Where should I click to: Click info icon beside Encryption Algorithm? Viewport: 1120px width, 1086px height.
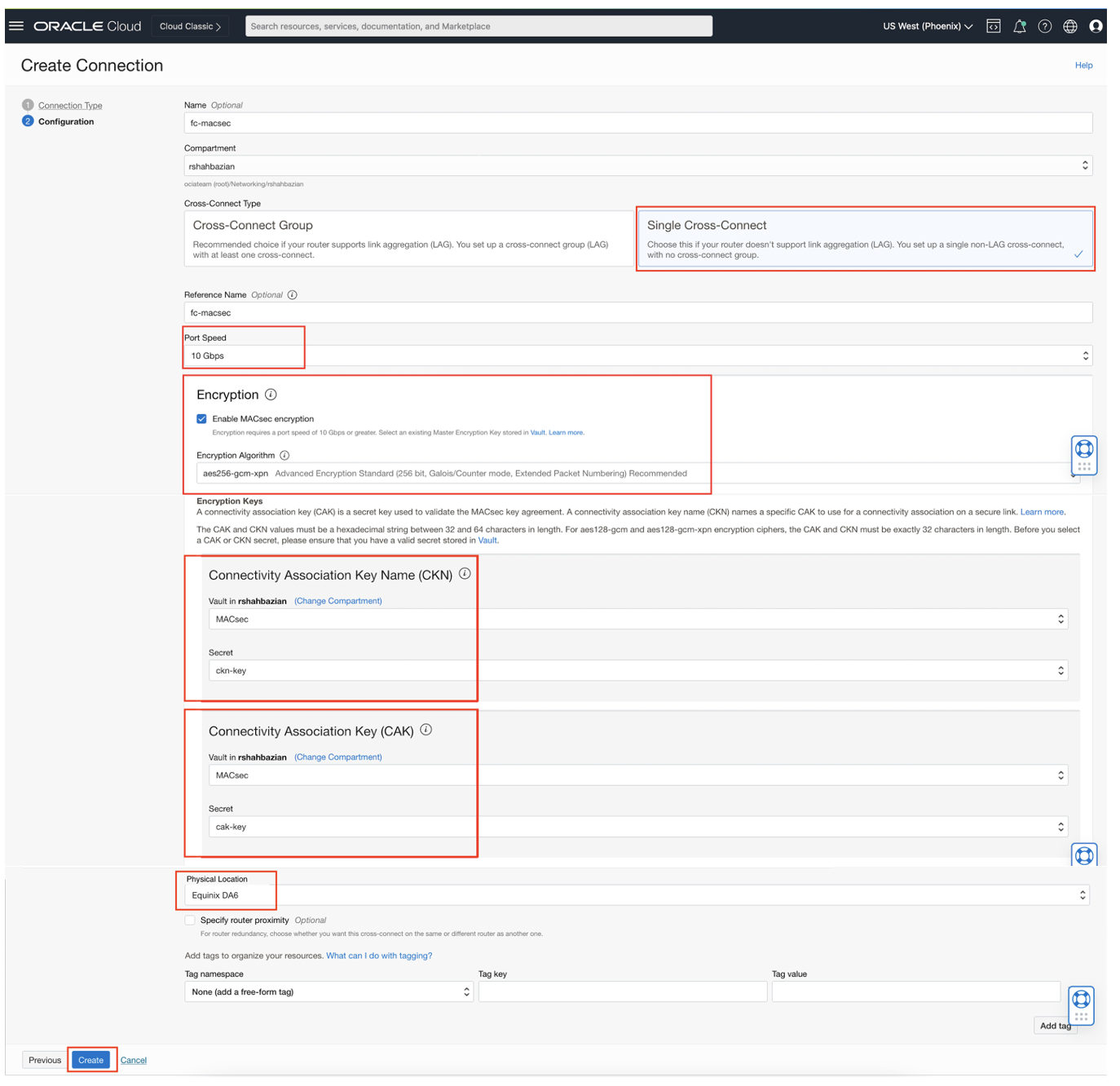[284, 456]
